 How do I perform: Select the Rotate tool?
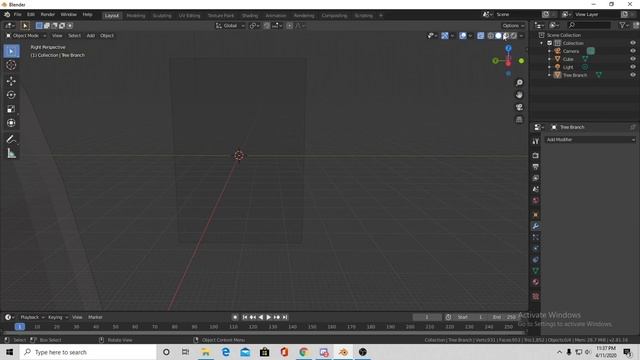pyautogui.click(x=11, y=95)
